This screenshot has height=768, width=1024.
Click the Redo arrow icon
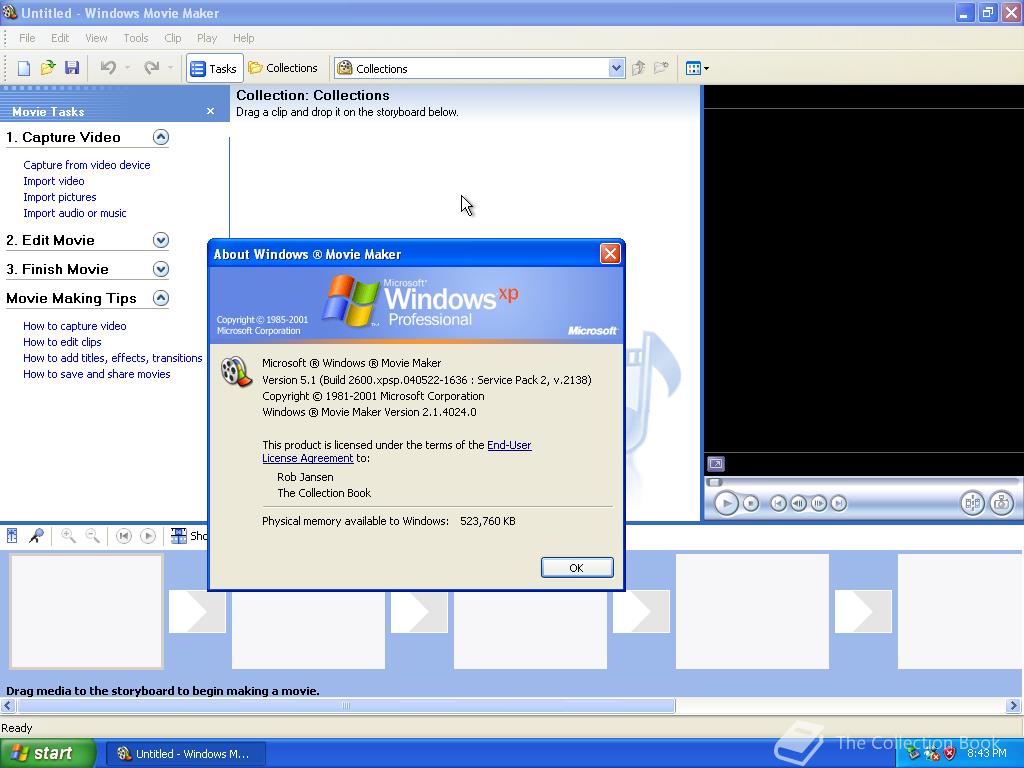pos(152,68)
